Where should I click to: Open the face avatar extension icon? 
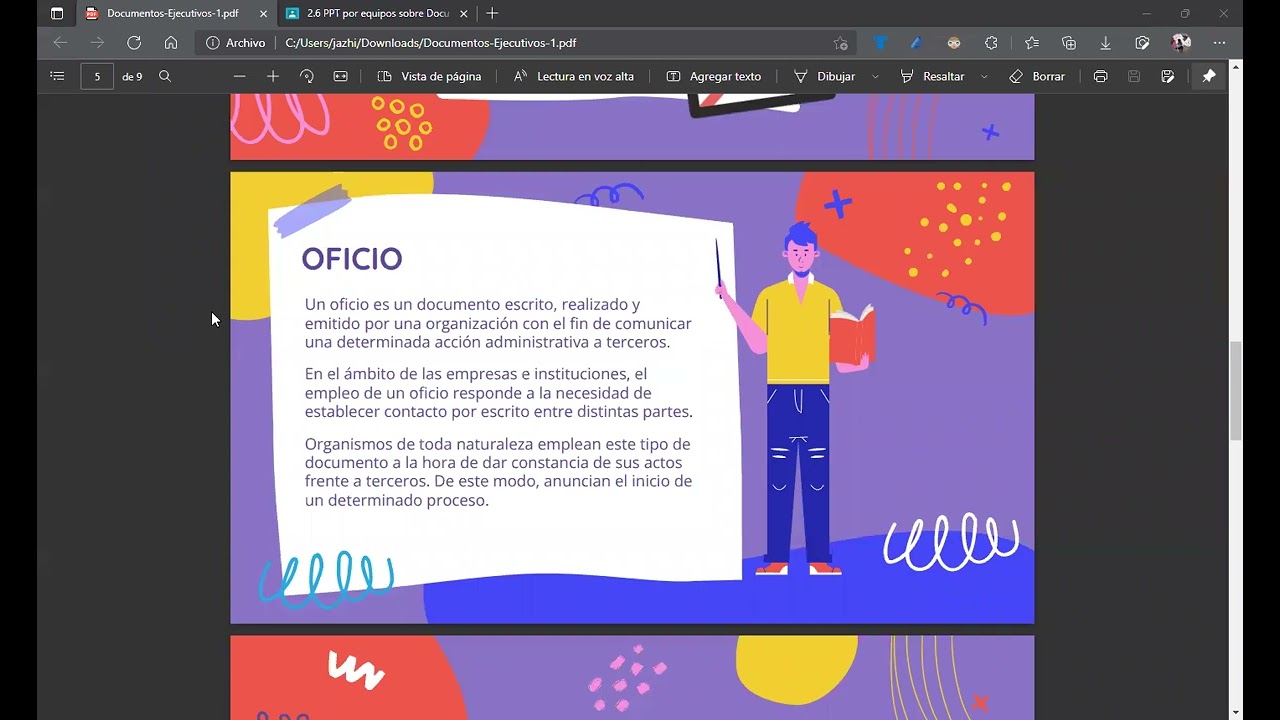coord(954,43)
